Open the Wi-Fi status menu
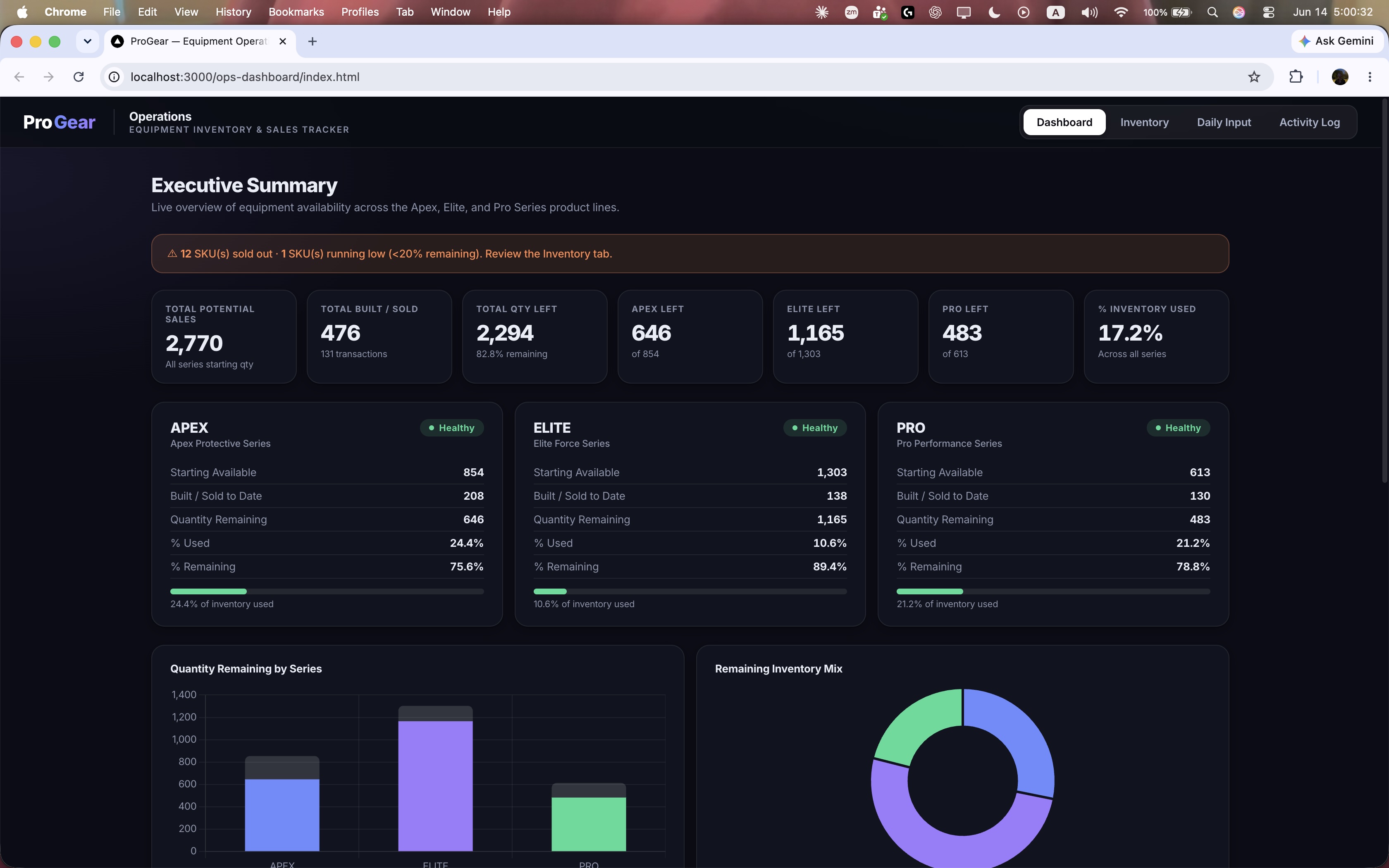The height and width of the screenshot is (868, 1389). click(1120, 12)
